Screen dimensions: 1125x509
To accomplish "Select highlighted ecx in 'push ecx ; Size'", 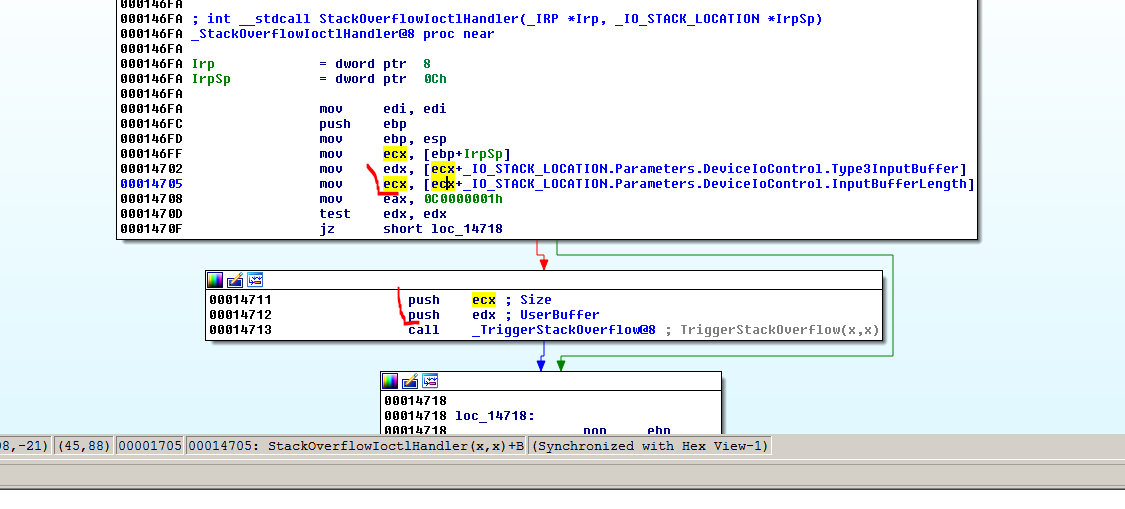I will 483,300.
